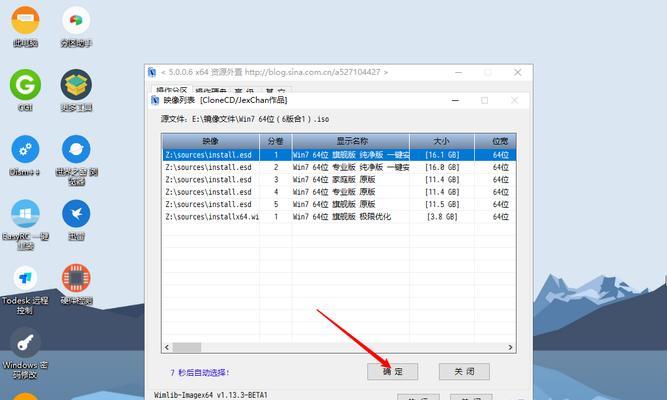The height and width of the screenshot is (400, 667).
Task: Minimize the 5.0.0.6 x64 main window
Action: click(x=459, y=72)
